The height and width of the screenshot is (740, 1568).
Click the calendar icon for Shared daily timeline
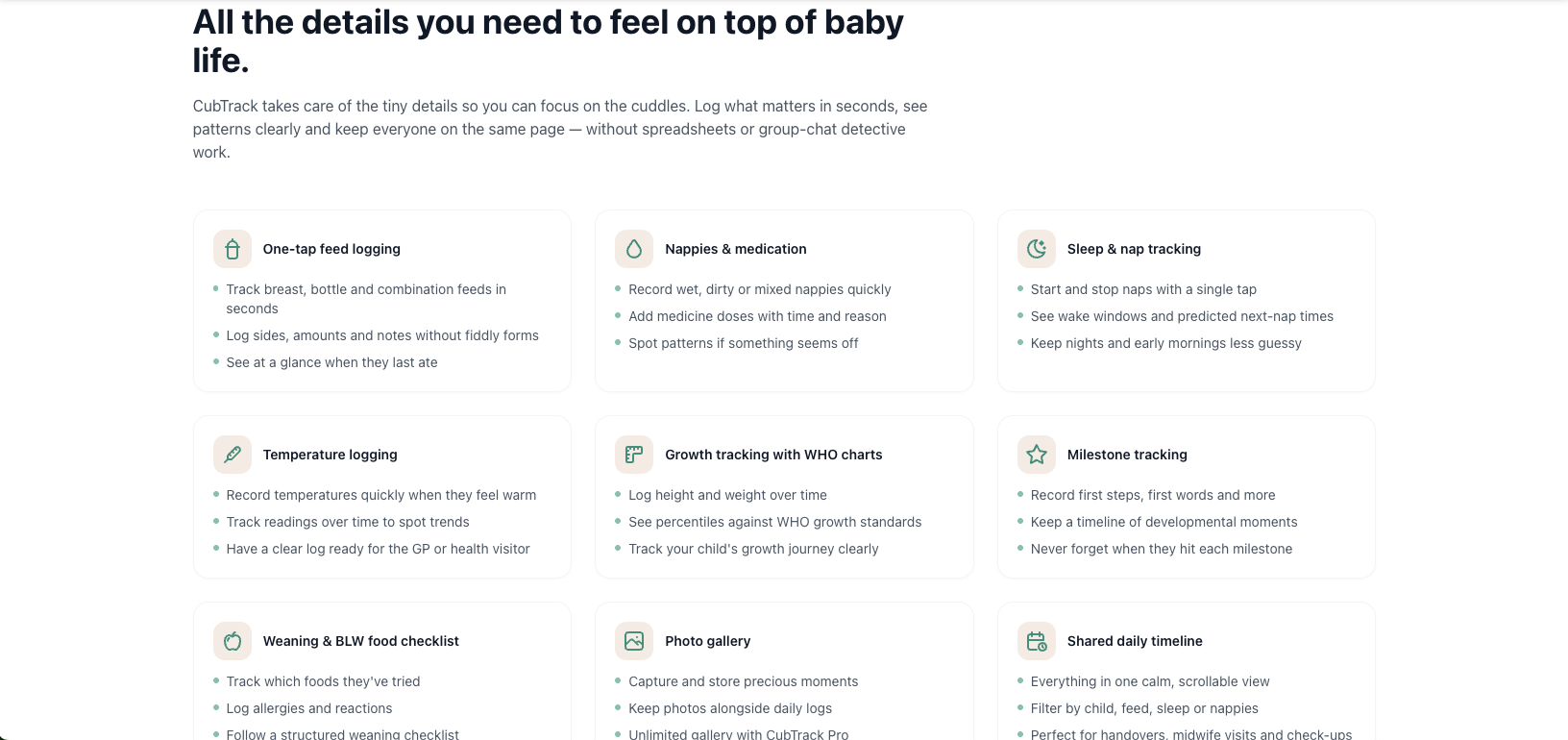point(1036,640)
